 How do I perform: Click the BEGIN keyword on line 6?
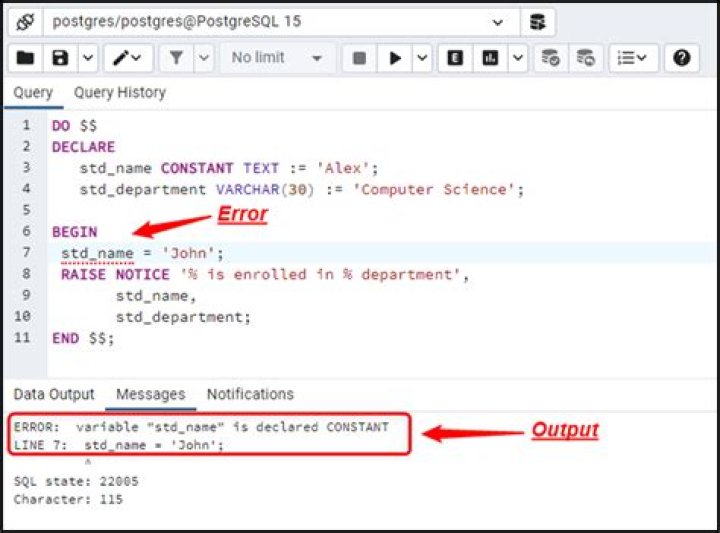(74, 232)
